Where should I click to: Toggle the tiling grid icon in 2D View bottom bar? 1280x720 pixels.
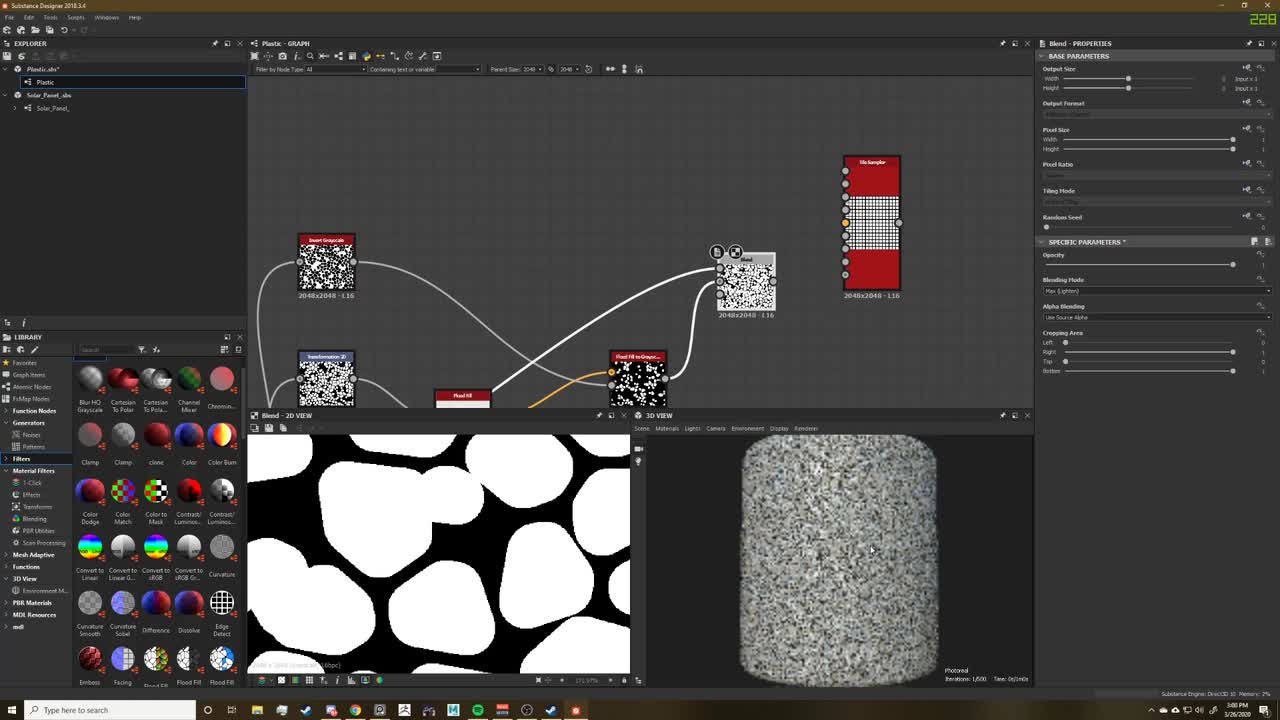[308, 680]
